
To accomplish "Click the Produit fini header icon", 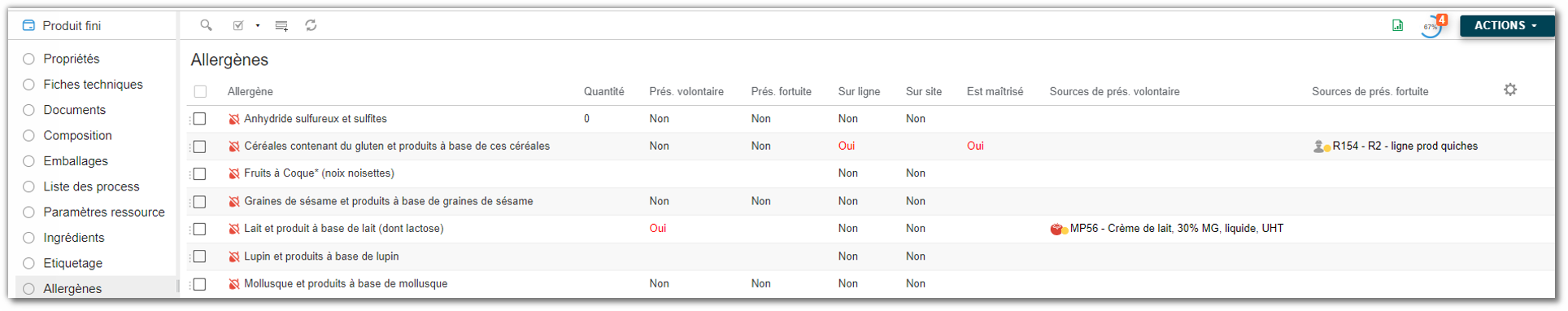I will (28, 25).
